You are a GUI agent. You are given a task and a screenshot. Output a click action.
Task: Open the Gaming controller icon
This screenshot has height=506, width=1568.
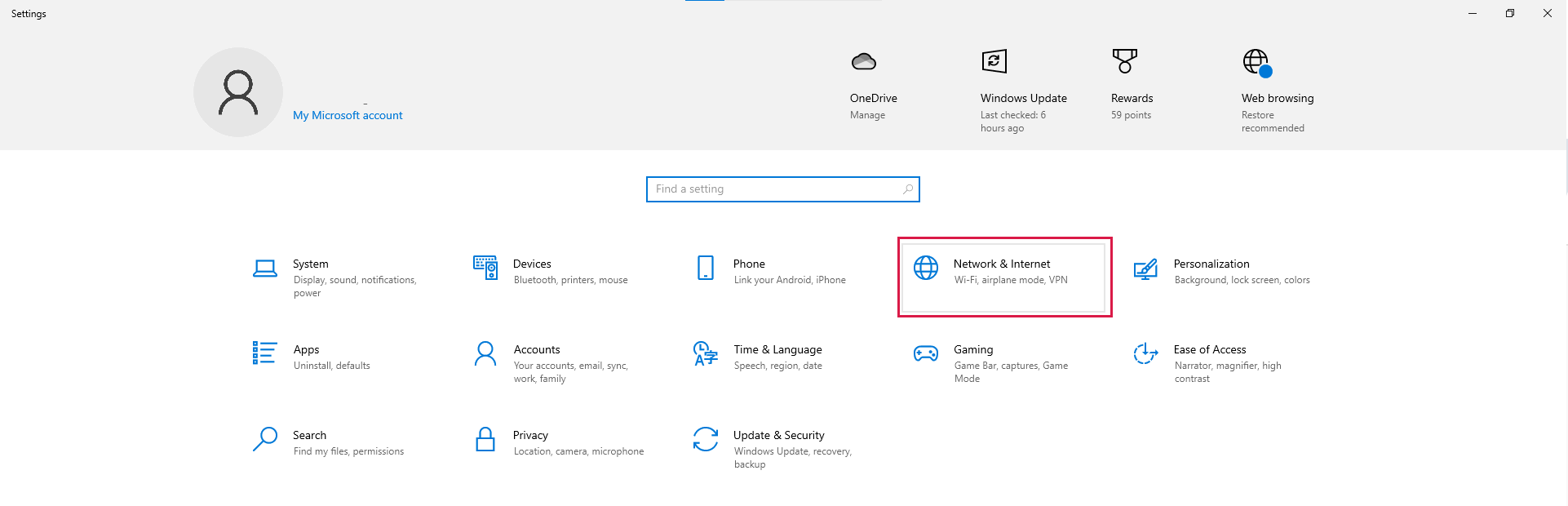(926, 353)
